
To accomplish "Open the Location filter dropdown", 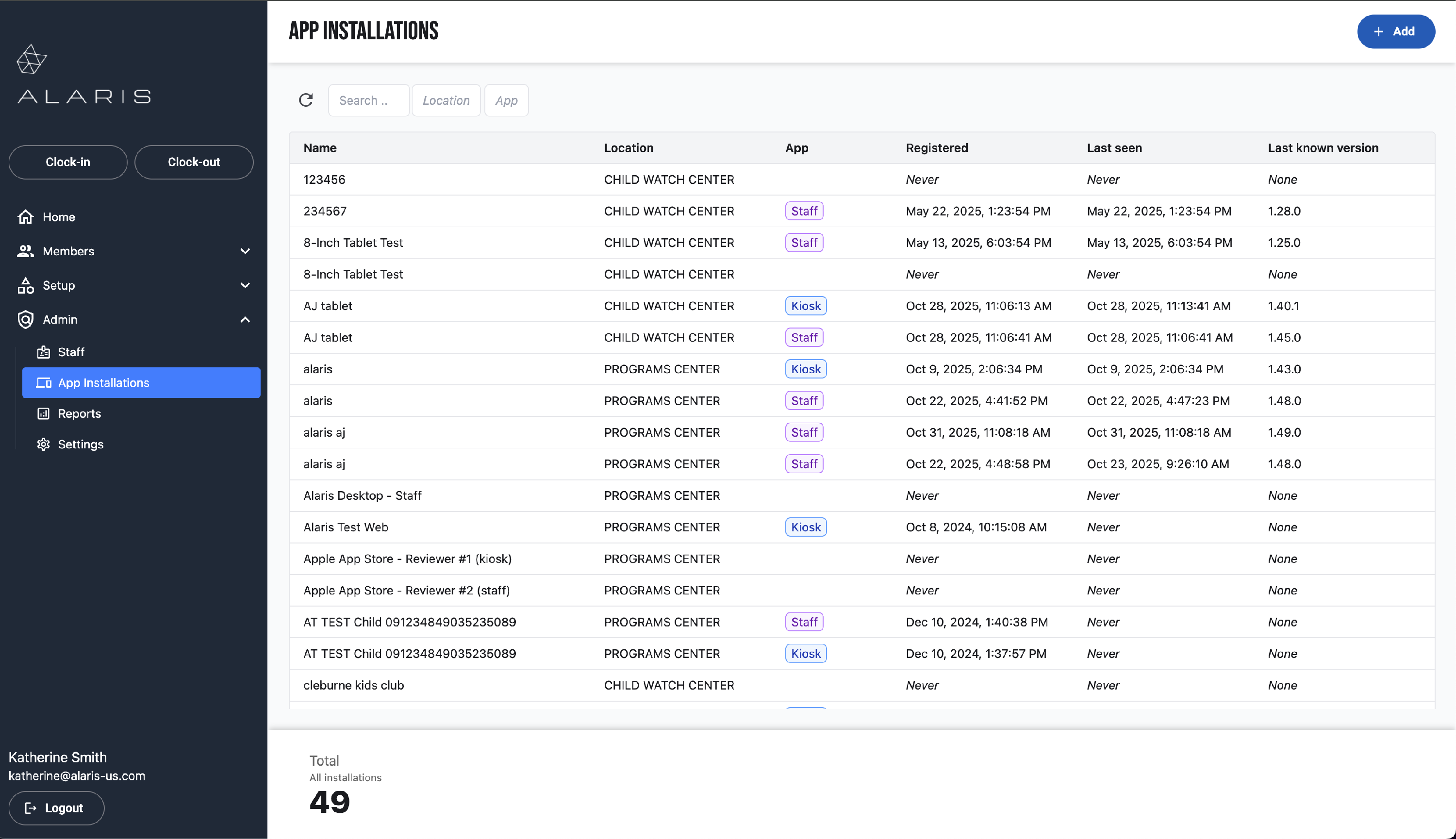I will tap(446, 100).
